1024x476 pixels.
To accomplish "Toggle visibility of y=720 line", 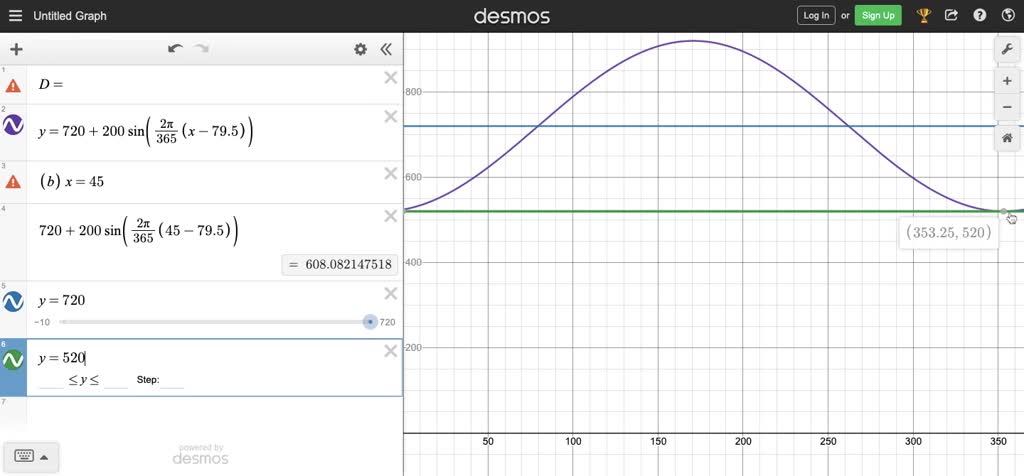I will (14, 302).
